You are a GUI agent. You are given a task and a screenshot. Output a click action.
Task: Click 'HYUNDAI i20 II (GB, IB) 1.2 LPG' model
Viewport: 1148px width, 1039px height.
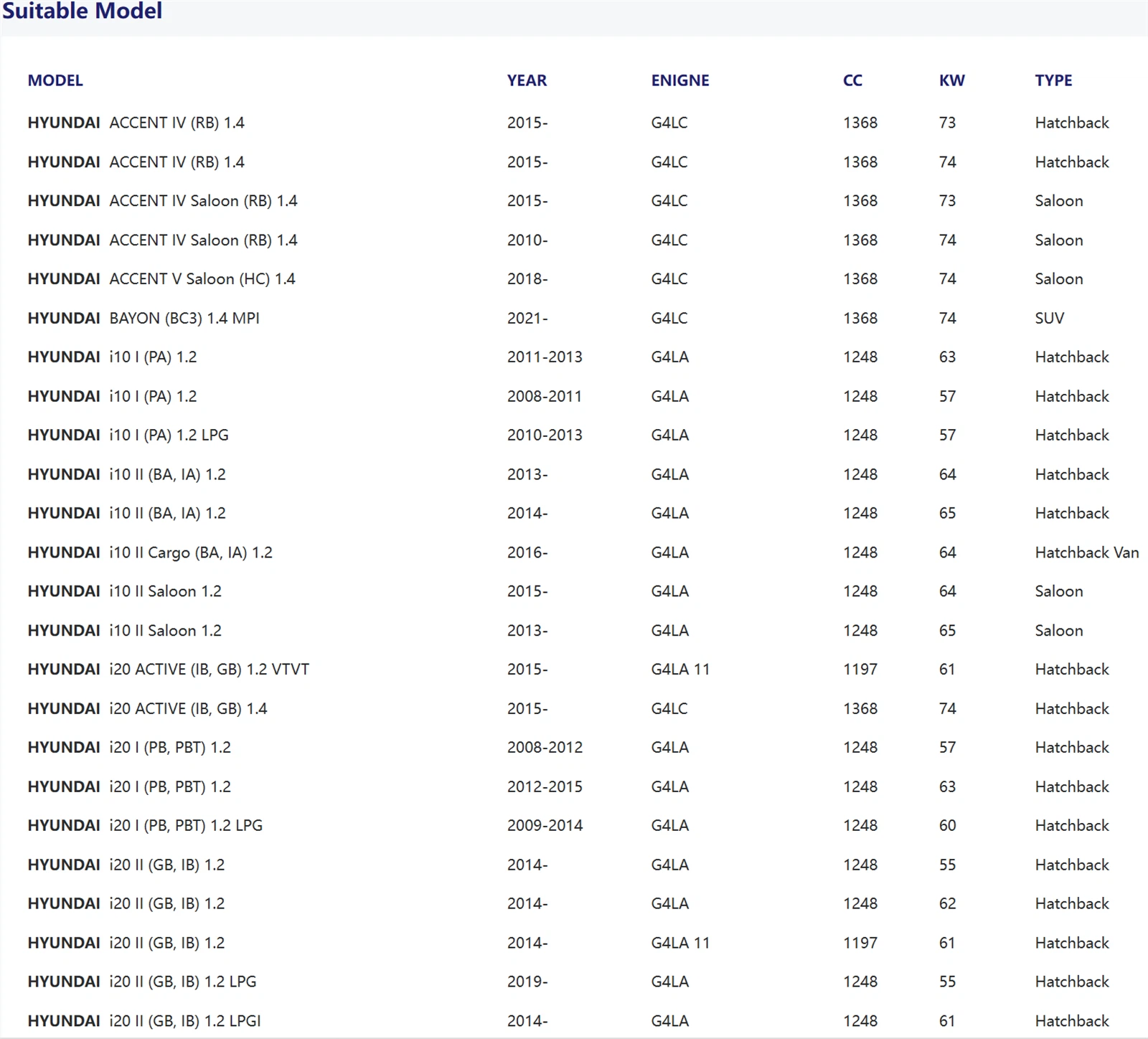coord(142,982)
